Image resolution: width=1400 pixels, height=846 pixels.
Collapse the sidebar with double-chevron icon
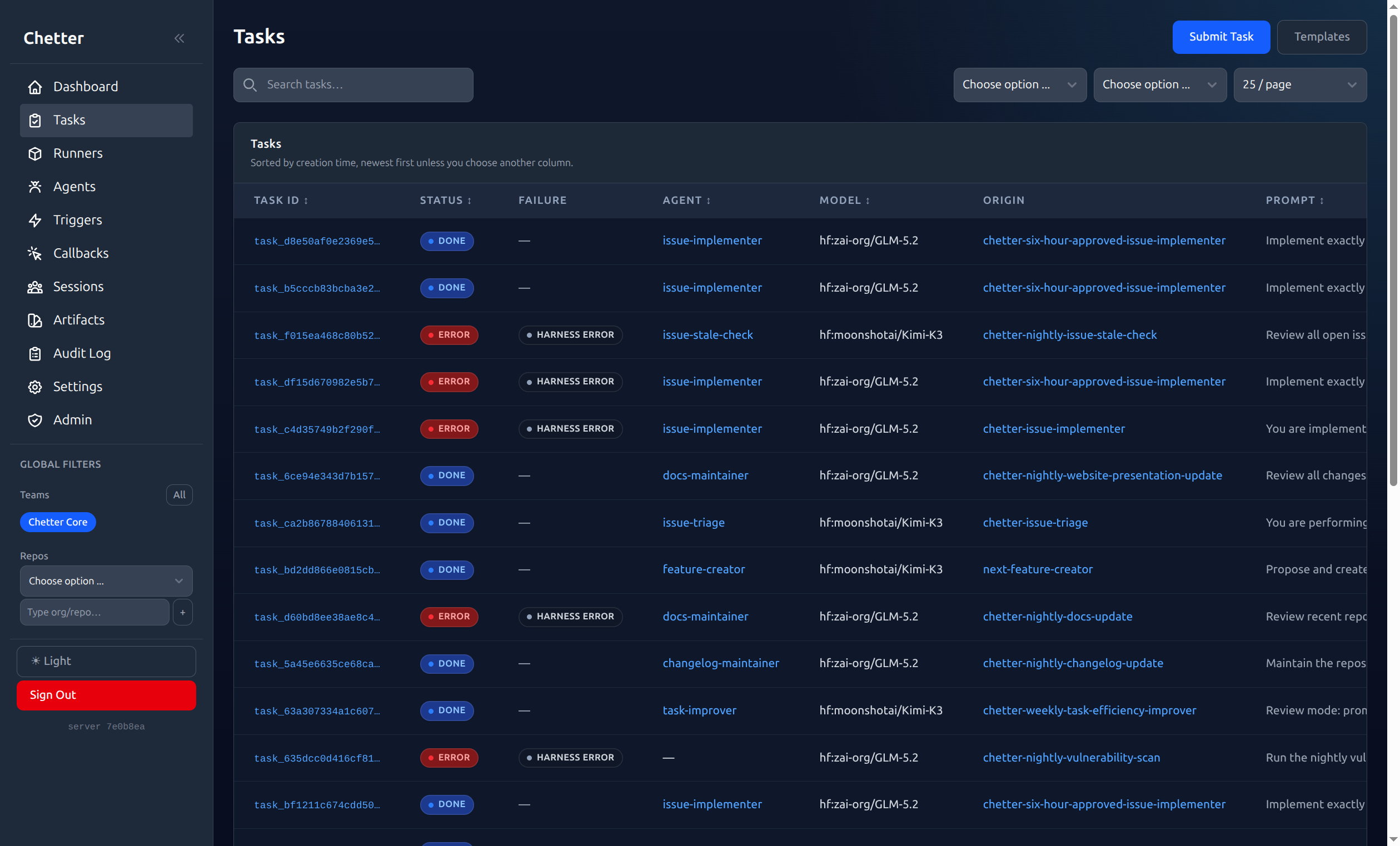click(179, 38)
